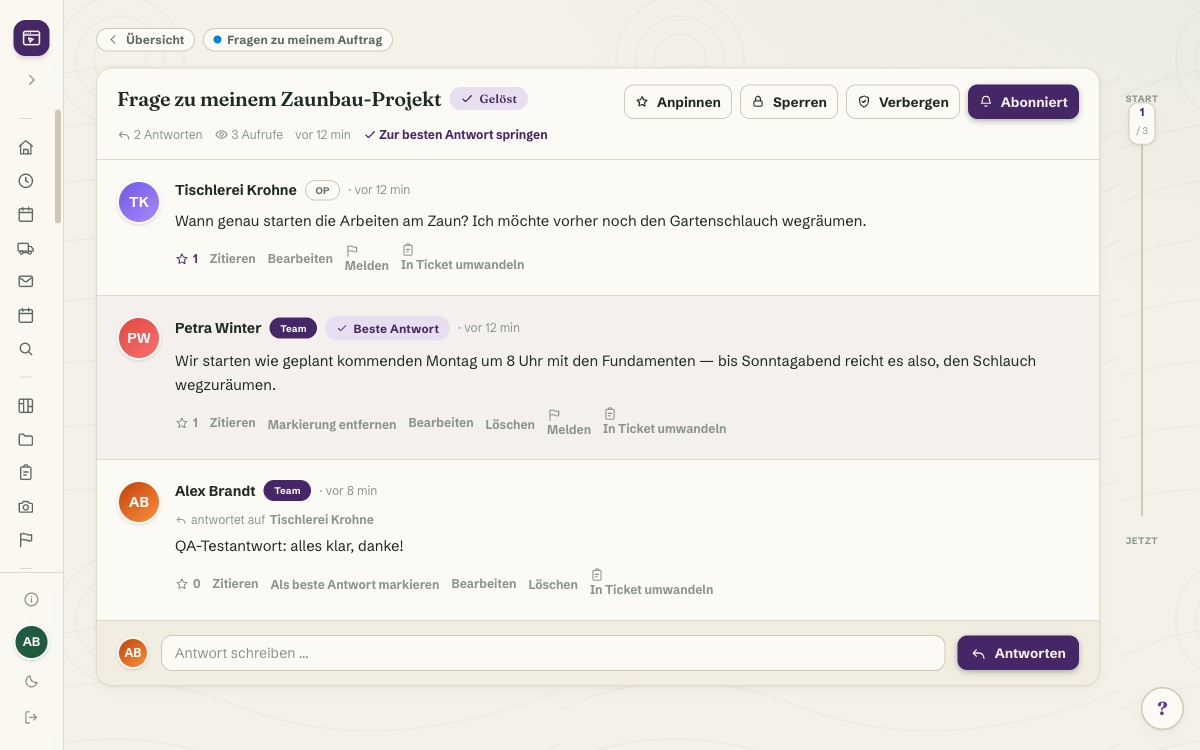Click Petra Winter's PW avatar

139,338
